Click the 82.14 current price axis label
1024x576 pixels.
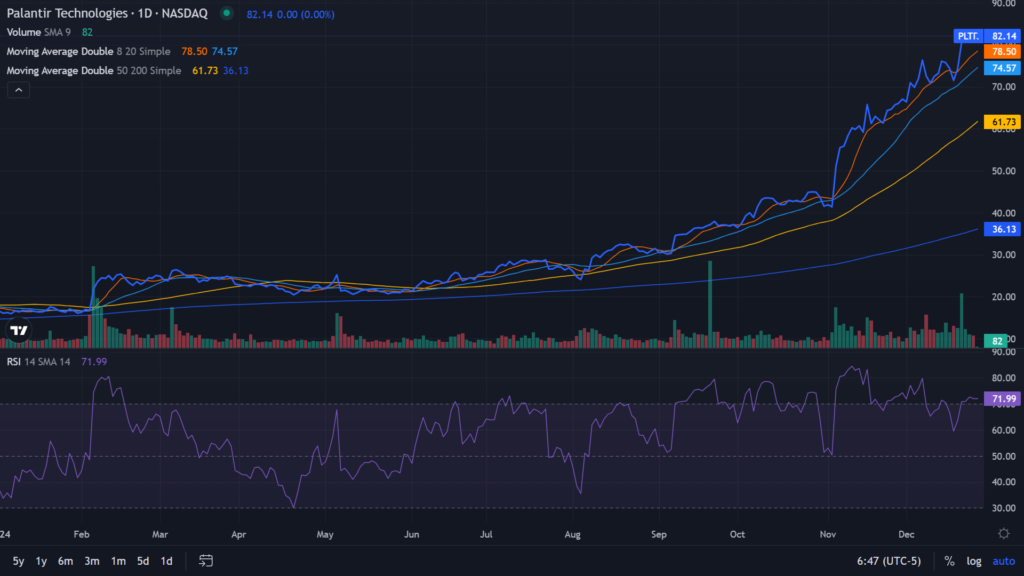pos(1003,35)
